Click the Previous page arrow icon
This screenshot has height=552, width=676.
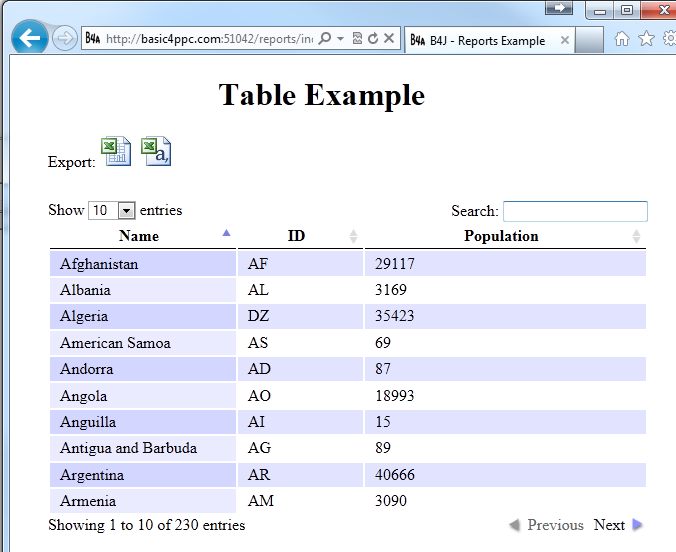coord(514,525)
